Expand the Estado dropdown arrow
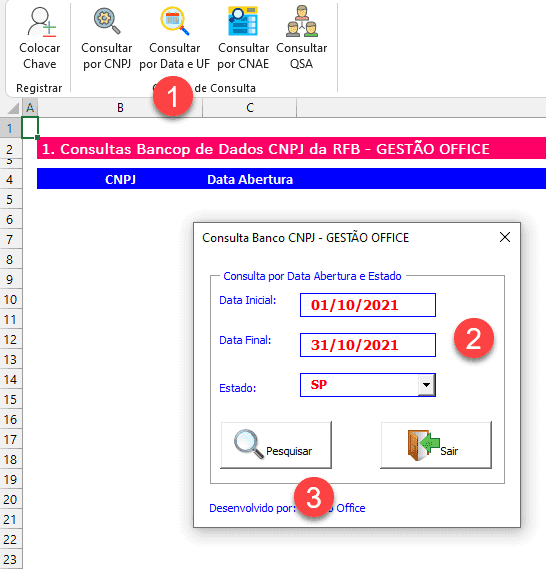Viewport: 546px width, 569px height. (426, 385)
